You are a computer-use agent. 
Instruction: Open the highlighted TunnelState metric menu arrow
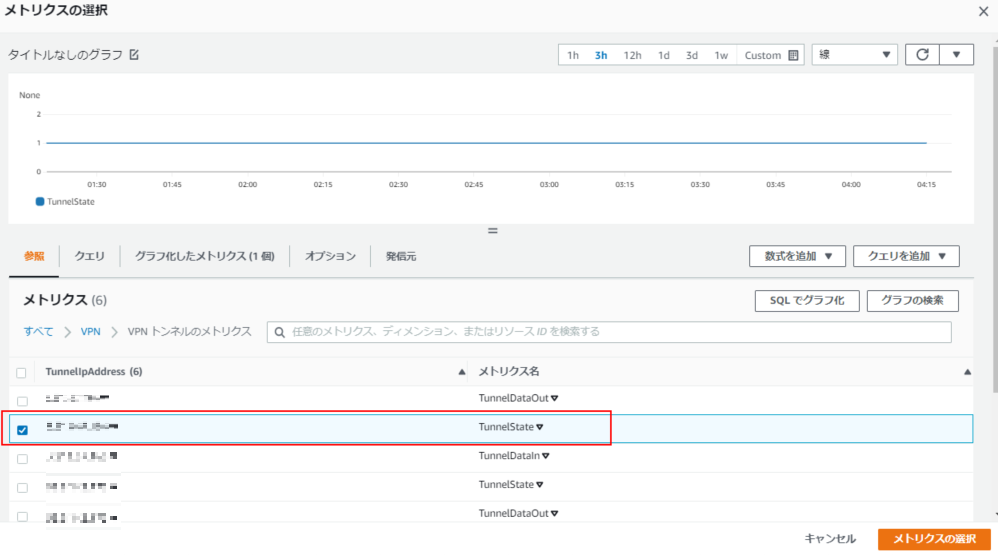[x=540, y=428]
